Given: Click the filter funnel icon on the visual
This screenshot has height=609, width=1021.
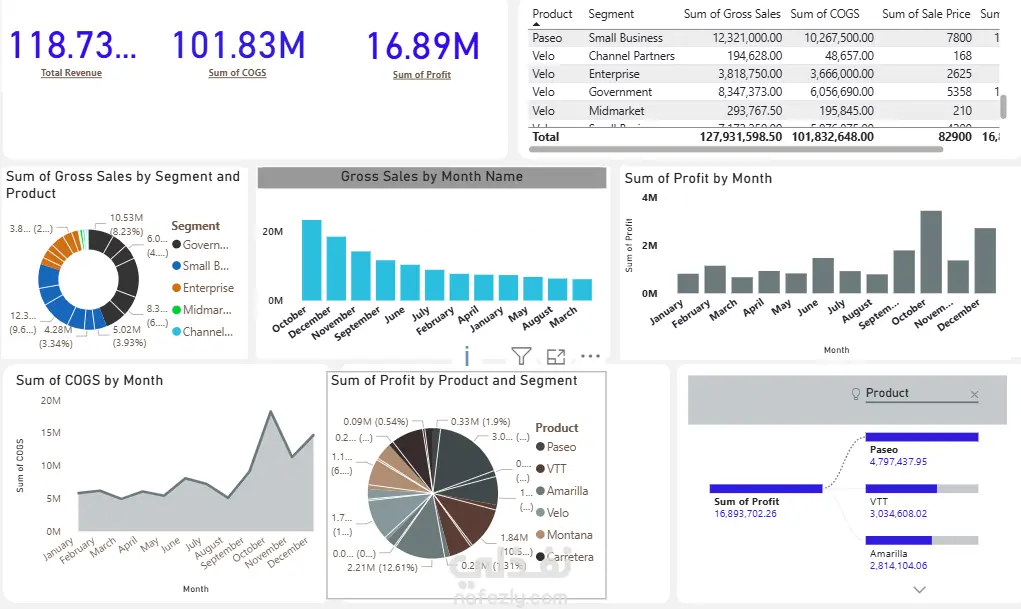Looking at the screenshot, I should click(x=521, y=356).
